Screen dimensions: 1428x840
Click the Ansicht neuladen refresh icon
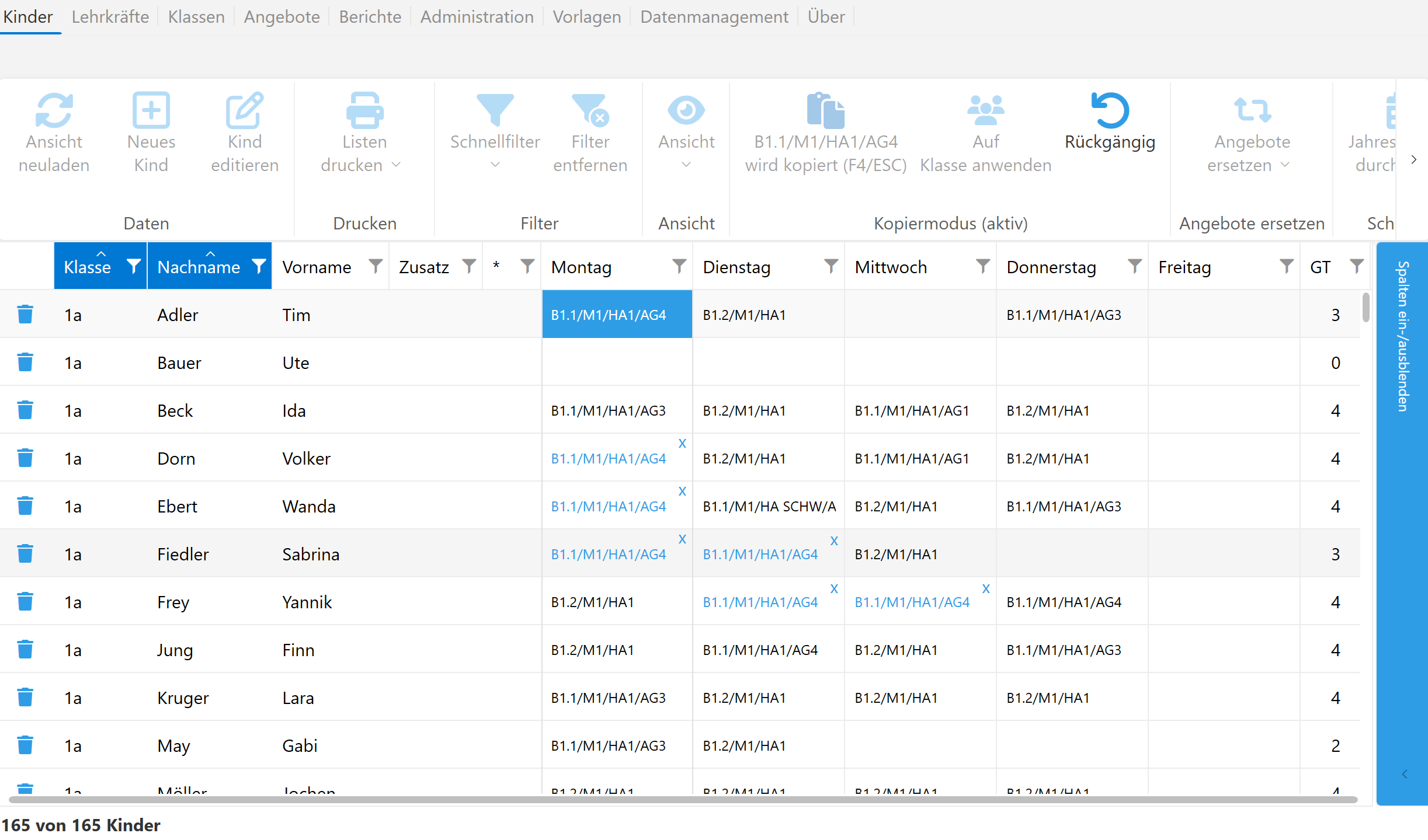(x=54, y=110)
